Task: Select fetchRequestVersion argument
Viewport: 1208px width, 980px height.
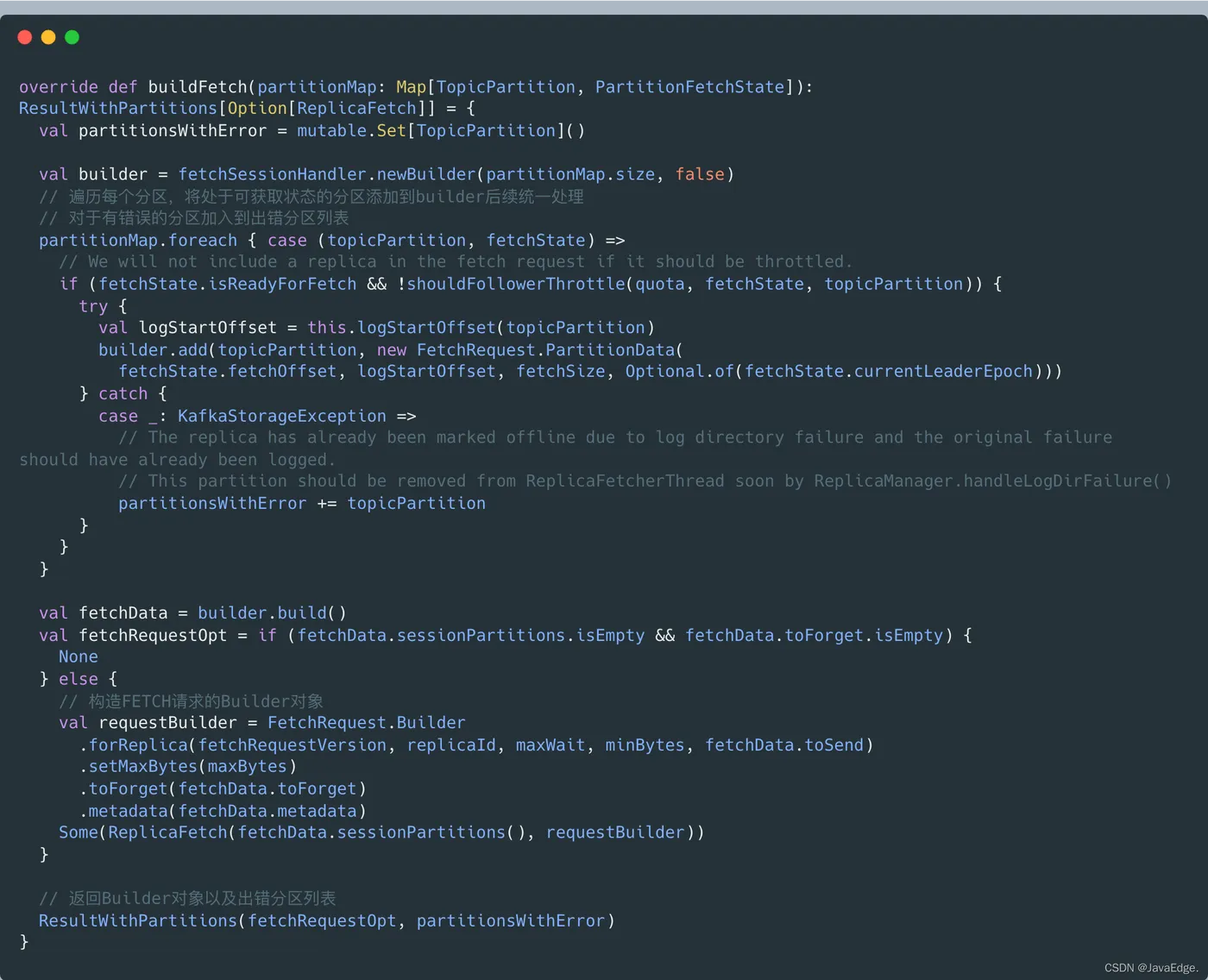Action: tap(293, 745)
